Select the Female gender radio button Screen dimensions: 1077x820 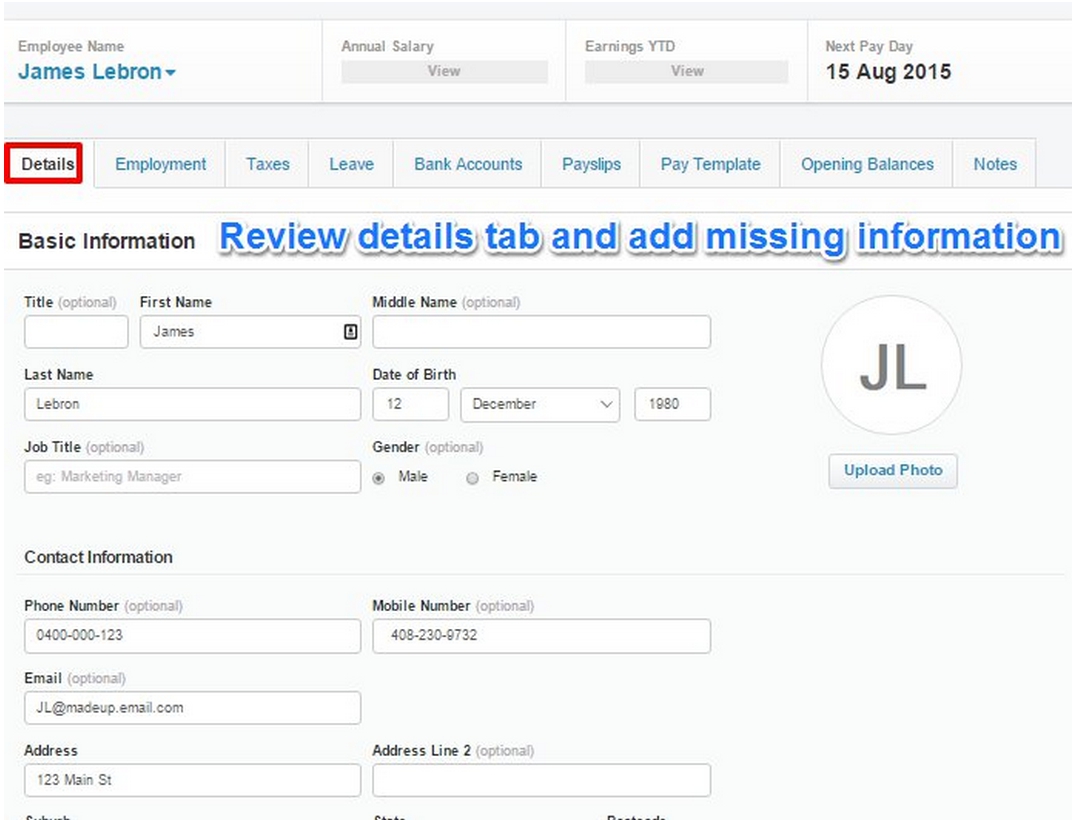(x=473, y=478)
